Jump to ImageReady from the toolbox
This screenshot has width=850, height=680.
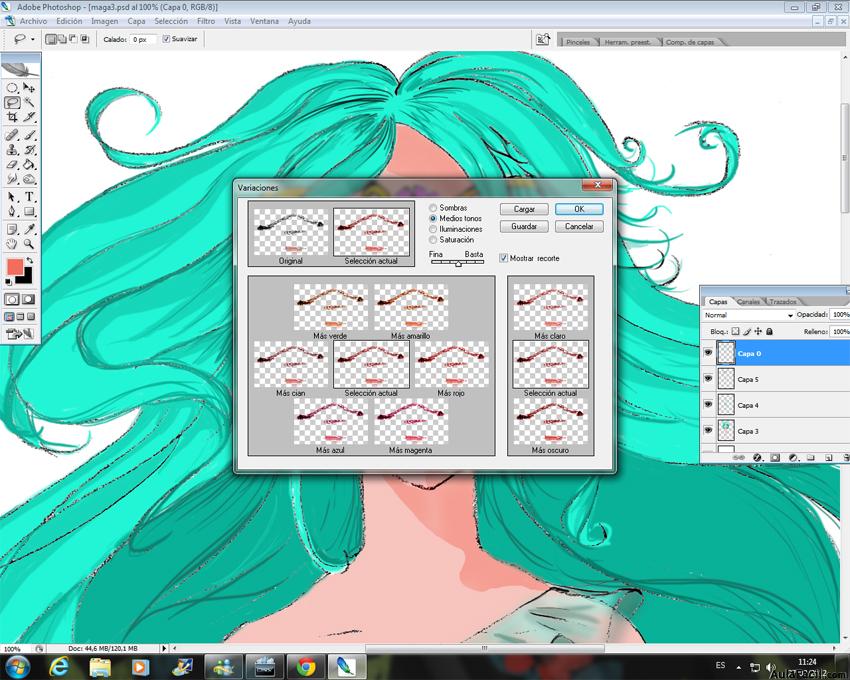[20, 333]
